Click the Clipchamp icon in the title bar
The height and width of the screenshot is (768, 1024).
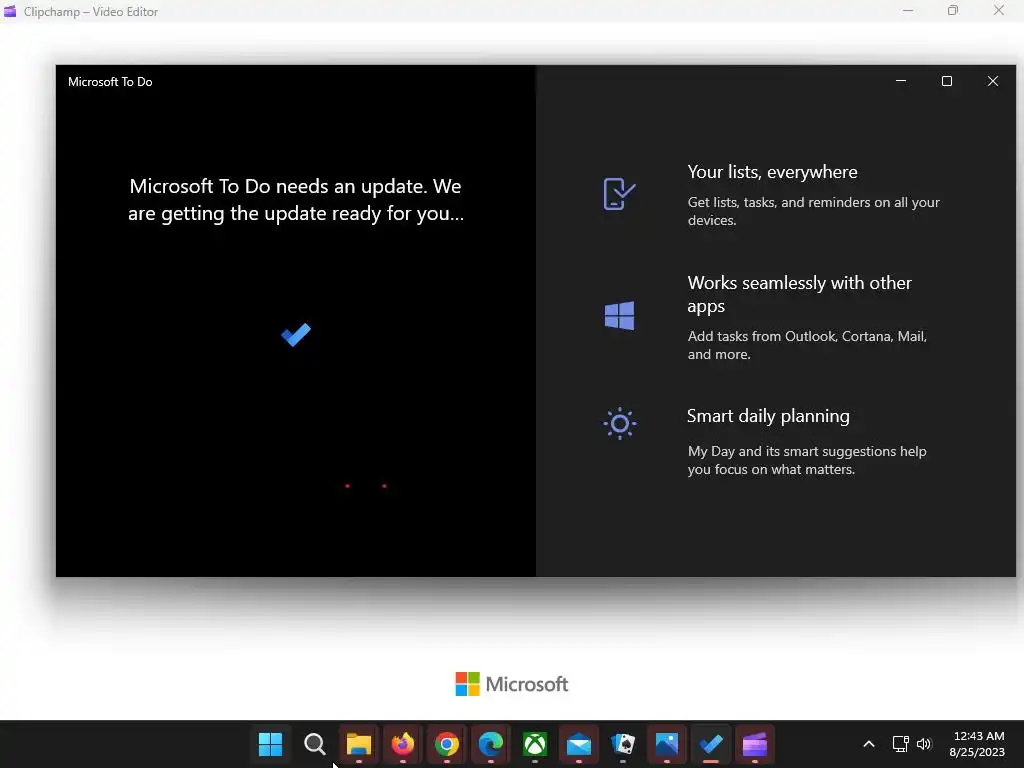pyautogui.click(x=10, y=11)
